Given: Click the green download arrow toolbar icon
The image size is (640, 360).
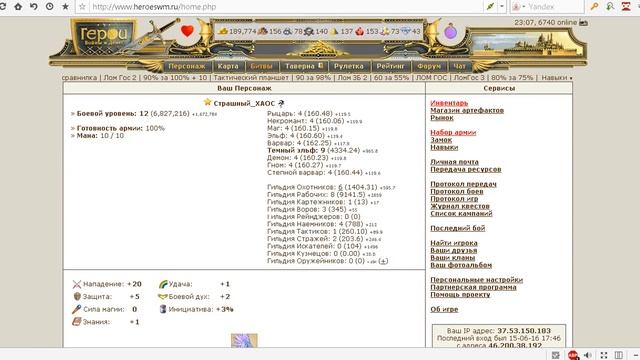Looking at the screenshot, I should point(610,7).
